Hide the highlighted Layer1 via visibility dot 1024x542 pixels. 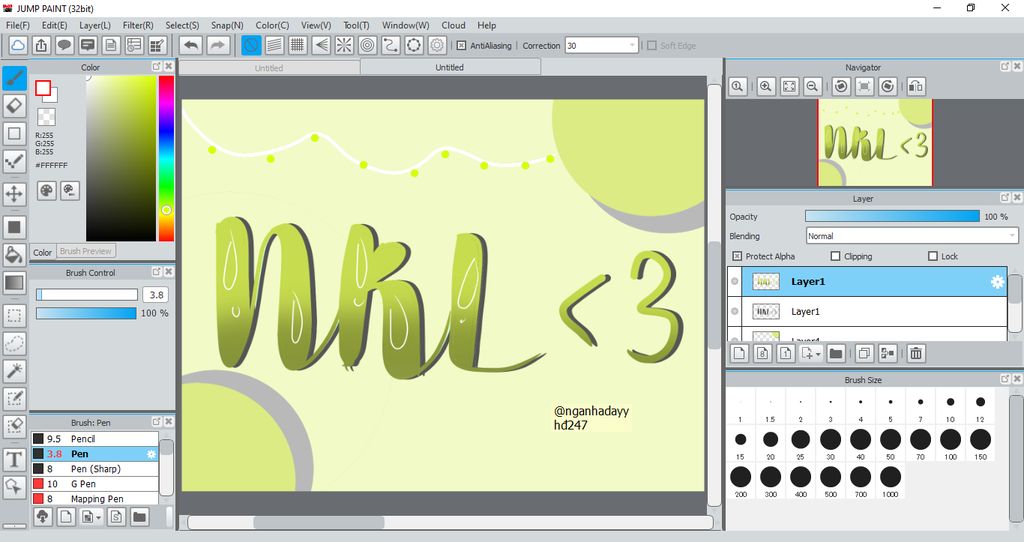[735, 281]
